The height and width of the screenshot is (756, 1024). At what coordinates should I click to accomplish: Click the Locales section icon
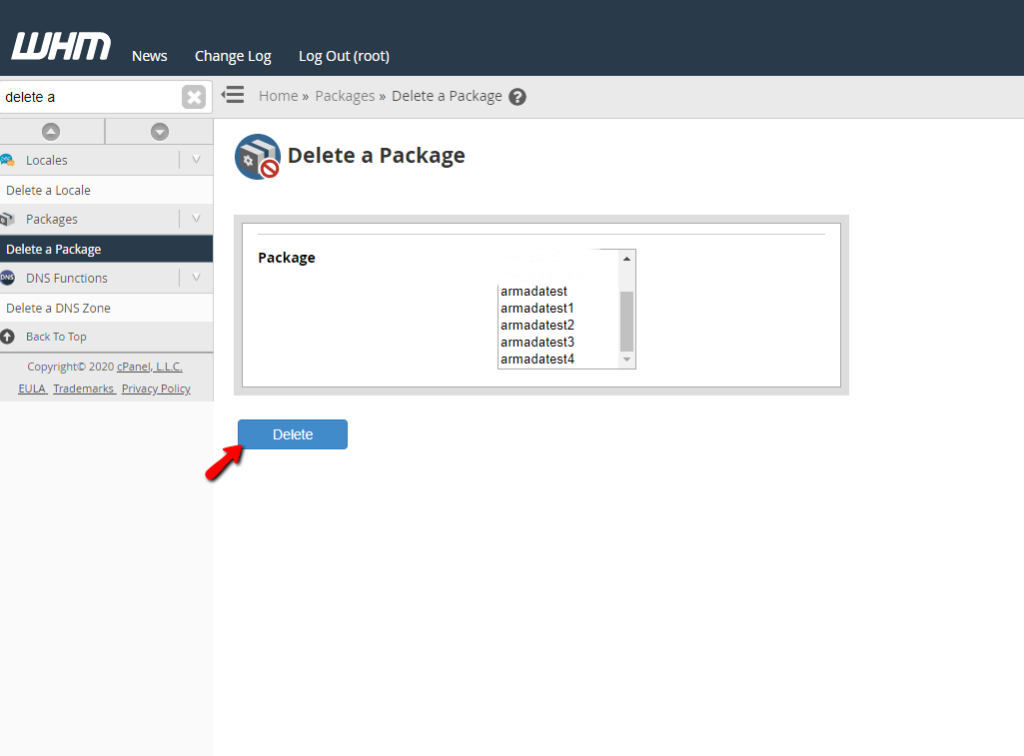7,160
